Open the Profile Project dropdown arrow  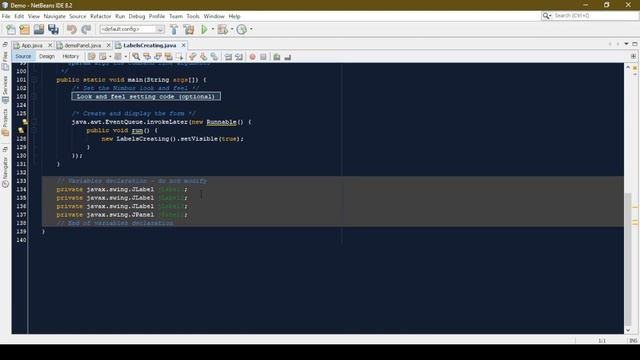pyautogui.click(x=251, y=29)
